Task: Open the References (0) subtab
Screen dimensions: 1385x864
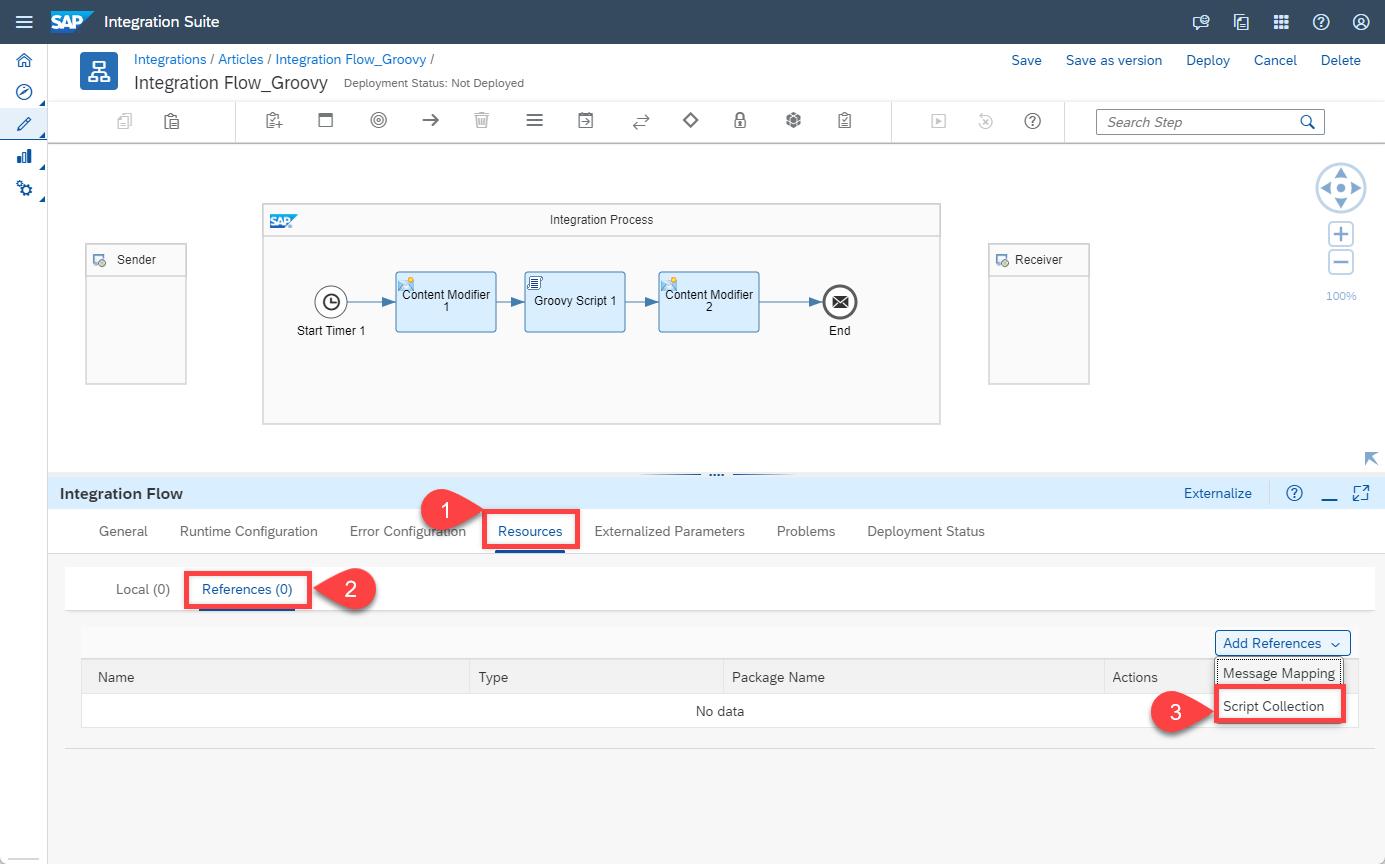Action: click(247, 589)
